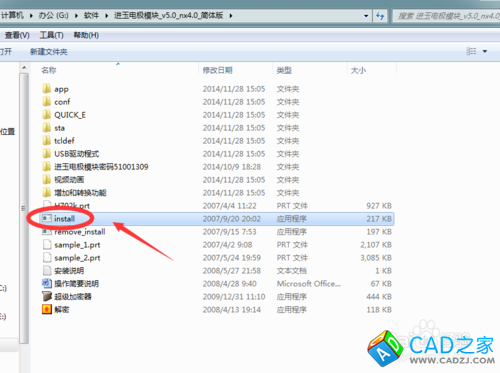Select the 视频动画 folder icon
The height and width of the screenshot is (373, 500).
(x=47, y=180)
